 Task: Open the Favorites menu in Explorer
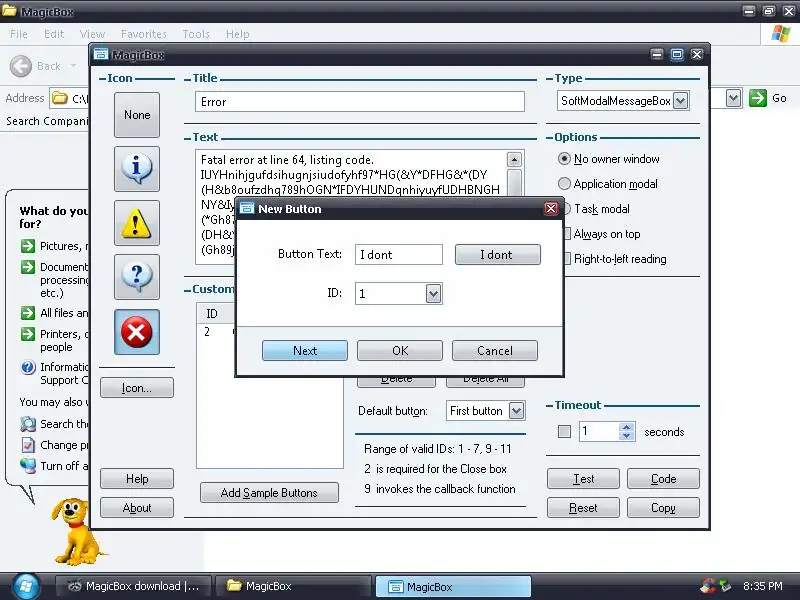144,34
